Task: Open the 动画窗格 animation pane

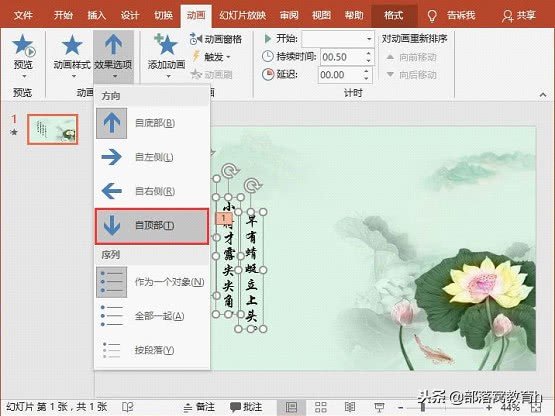Action: pyautogui.click(x=216, y=39)
